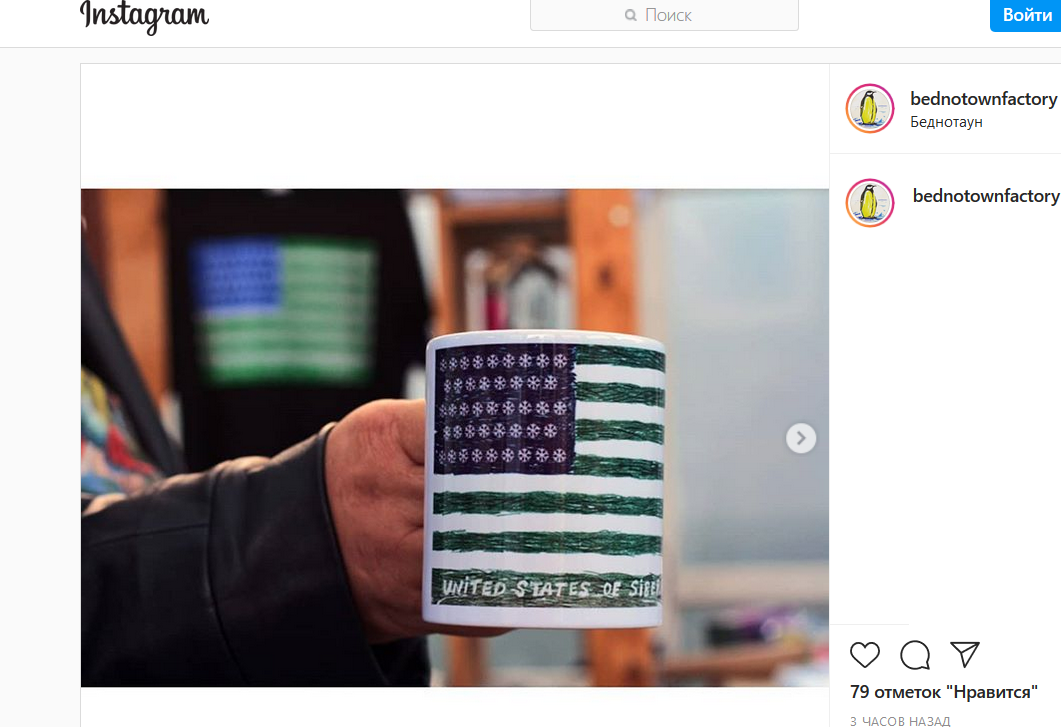The height and width of the screenshot is (727, 1061).
Task: Like the post with the heart icon
Action: [x=865, y=655]
